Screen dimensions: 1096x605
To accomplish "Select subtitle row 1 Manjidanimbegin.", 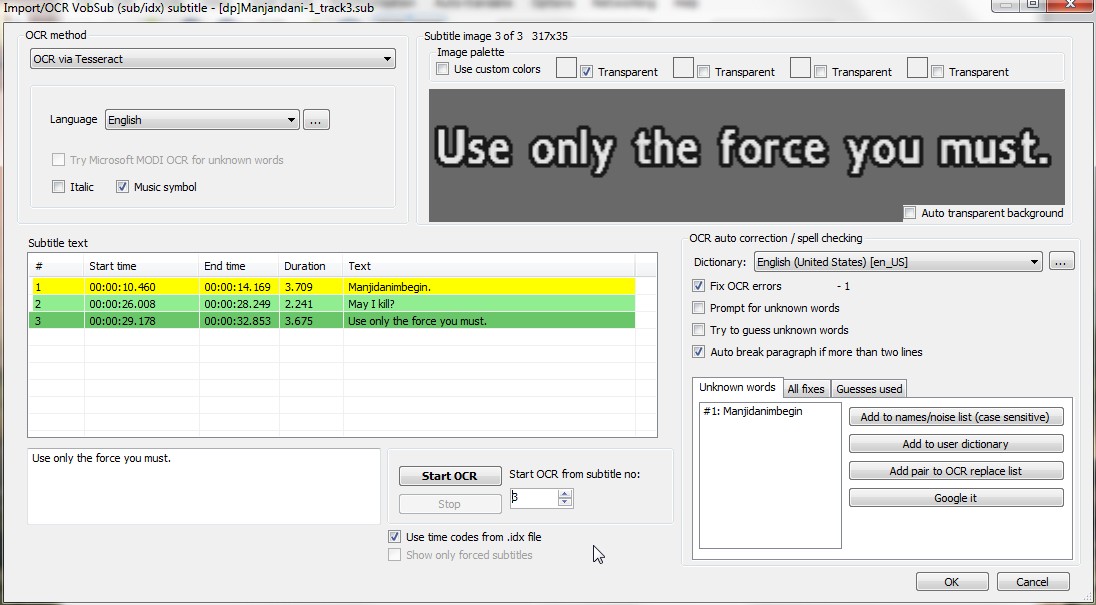I will point(333,286).
